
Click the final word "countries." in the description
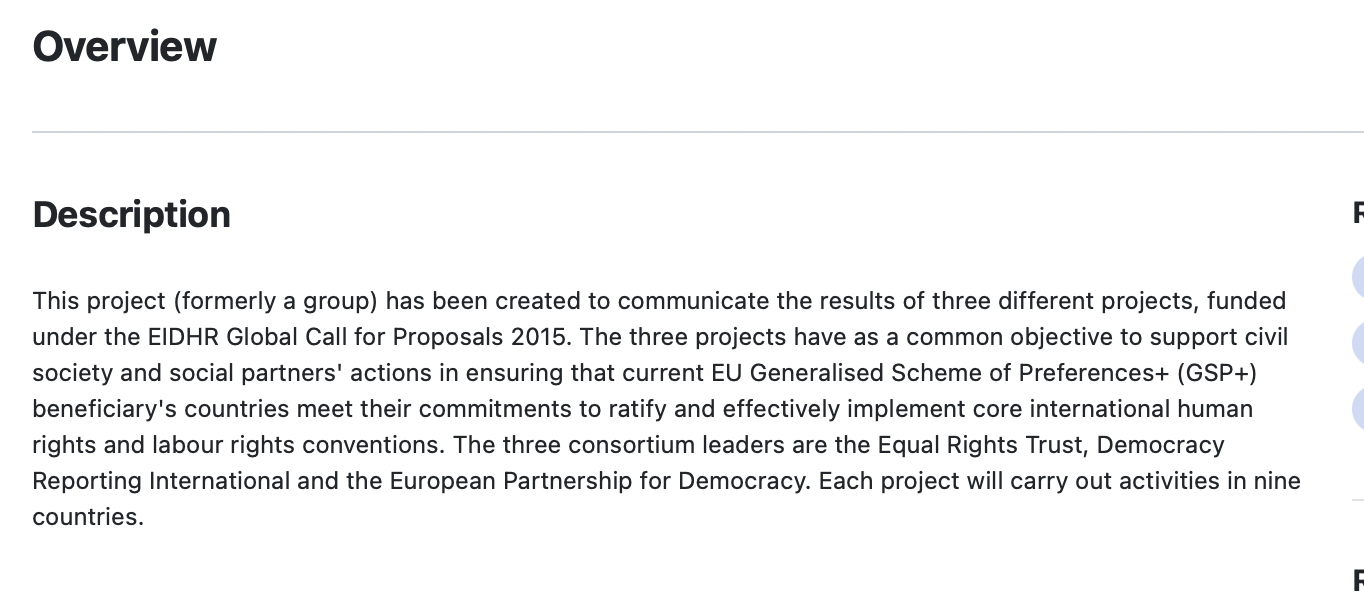tap(88, 517)
